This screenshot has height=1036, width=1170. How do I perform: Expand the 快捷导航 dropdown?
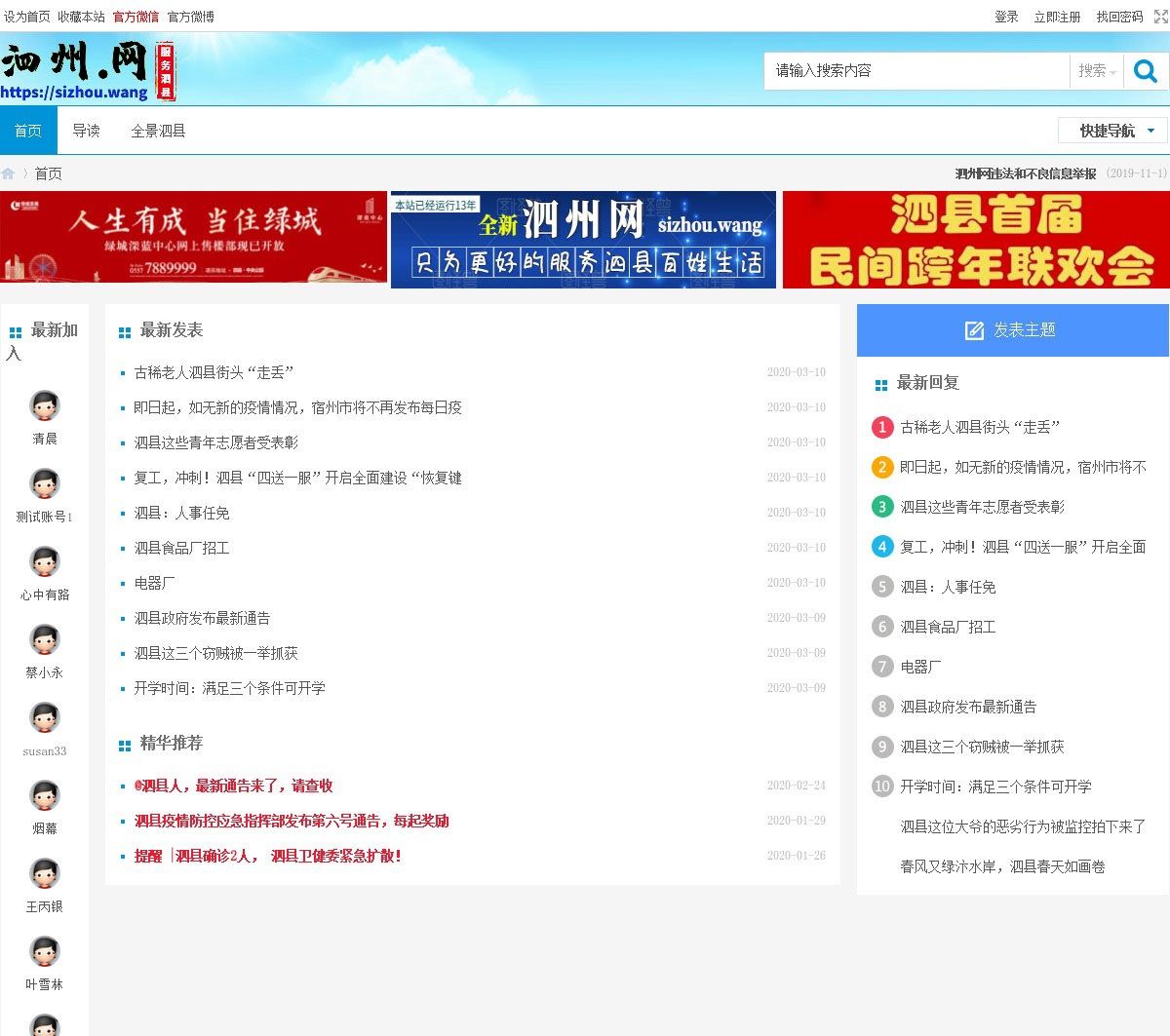point(1112,131)
